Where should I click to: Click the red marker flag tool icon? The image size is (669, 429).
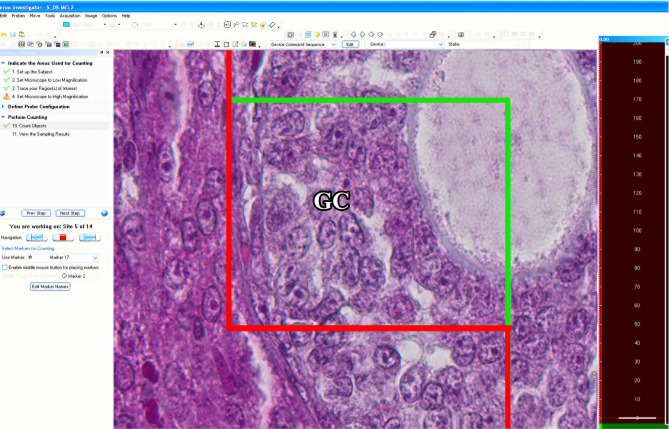pyautogui.click(x=236, y=25)
